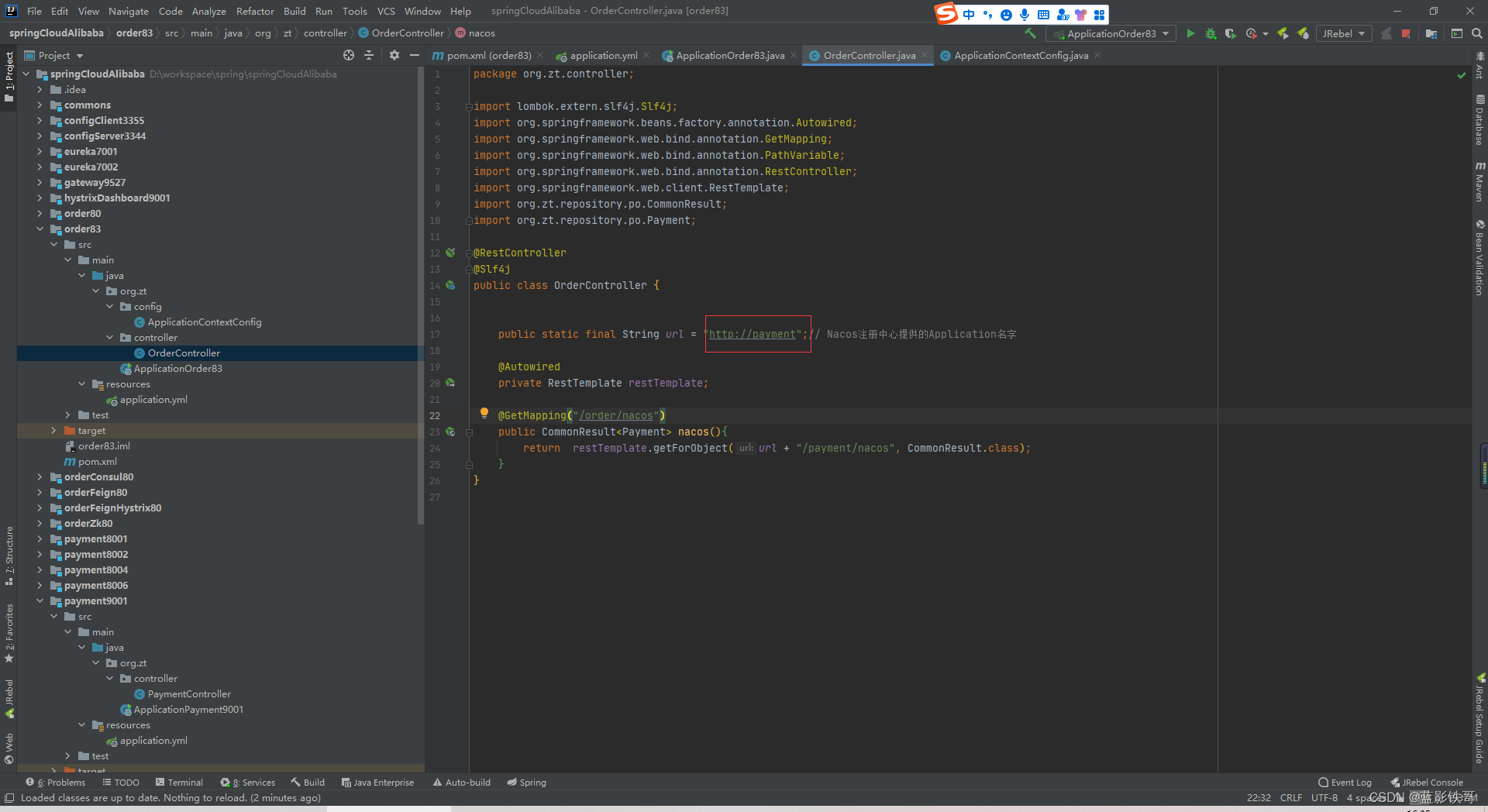Expand the orderFeign80 module node
The height and width of the screenshot is (812, 1488).
click(x=40, y=492)
